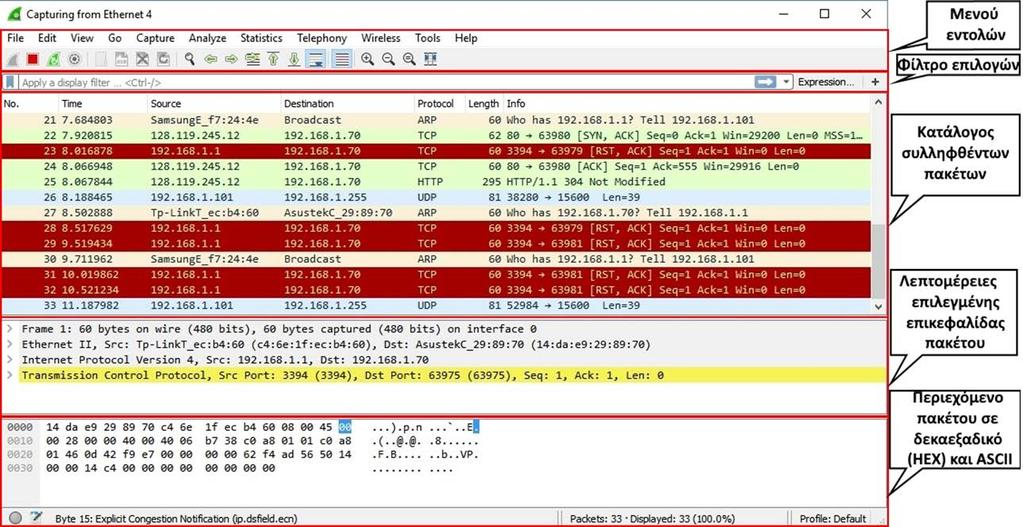
Task: Select packet 33 UDP 52984 row
Action: tap(436, 305)
